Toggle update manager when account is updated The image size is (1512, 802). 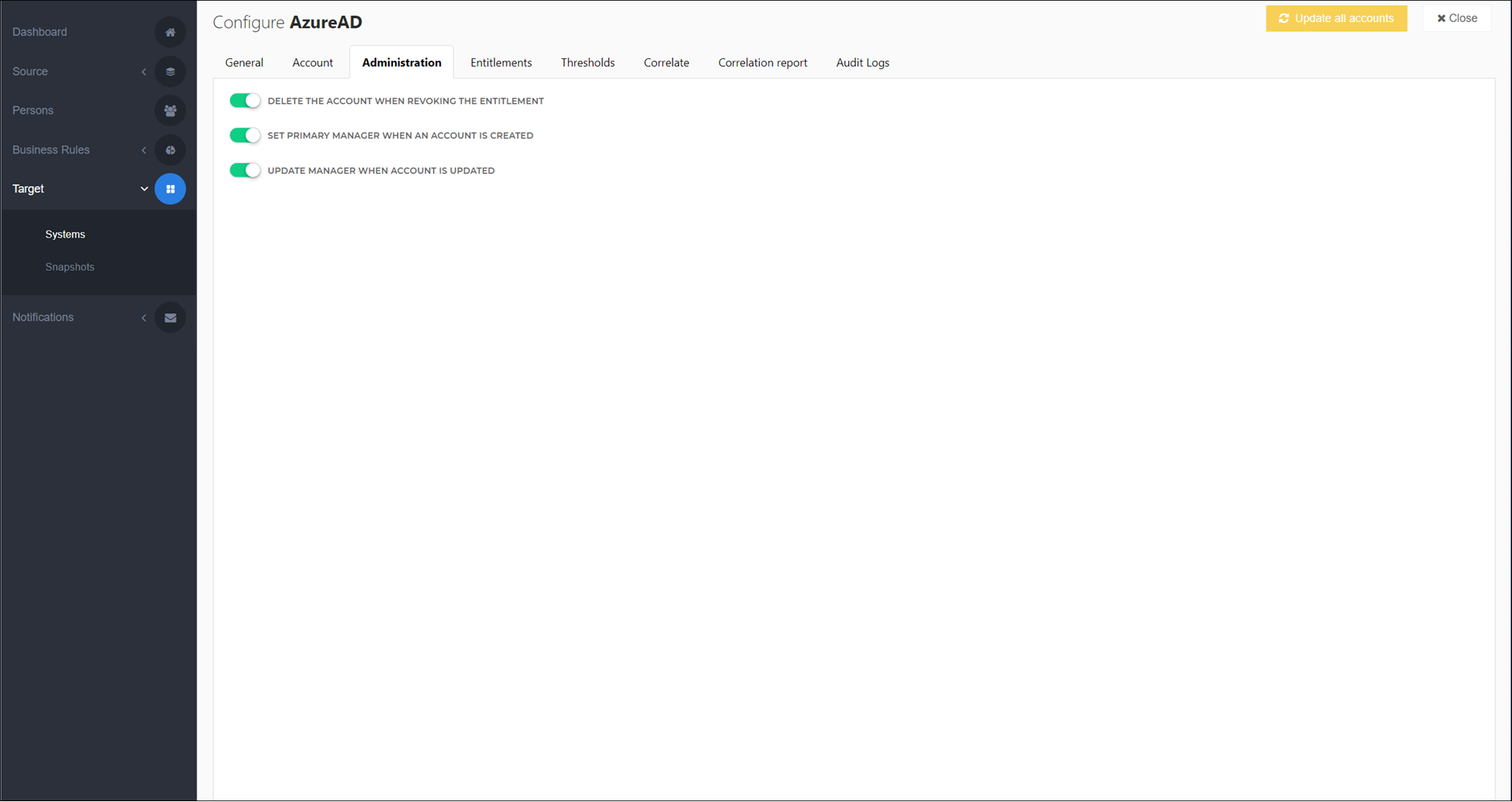tap(245, 170)
